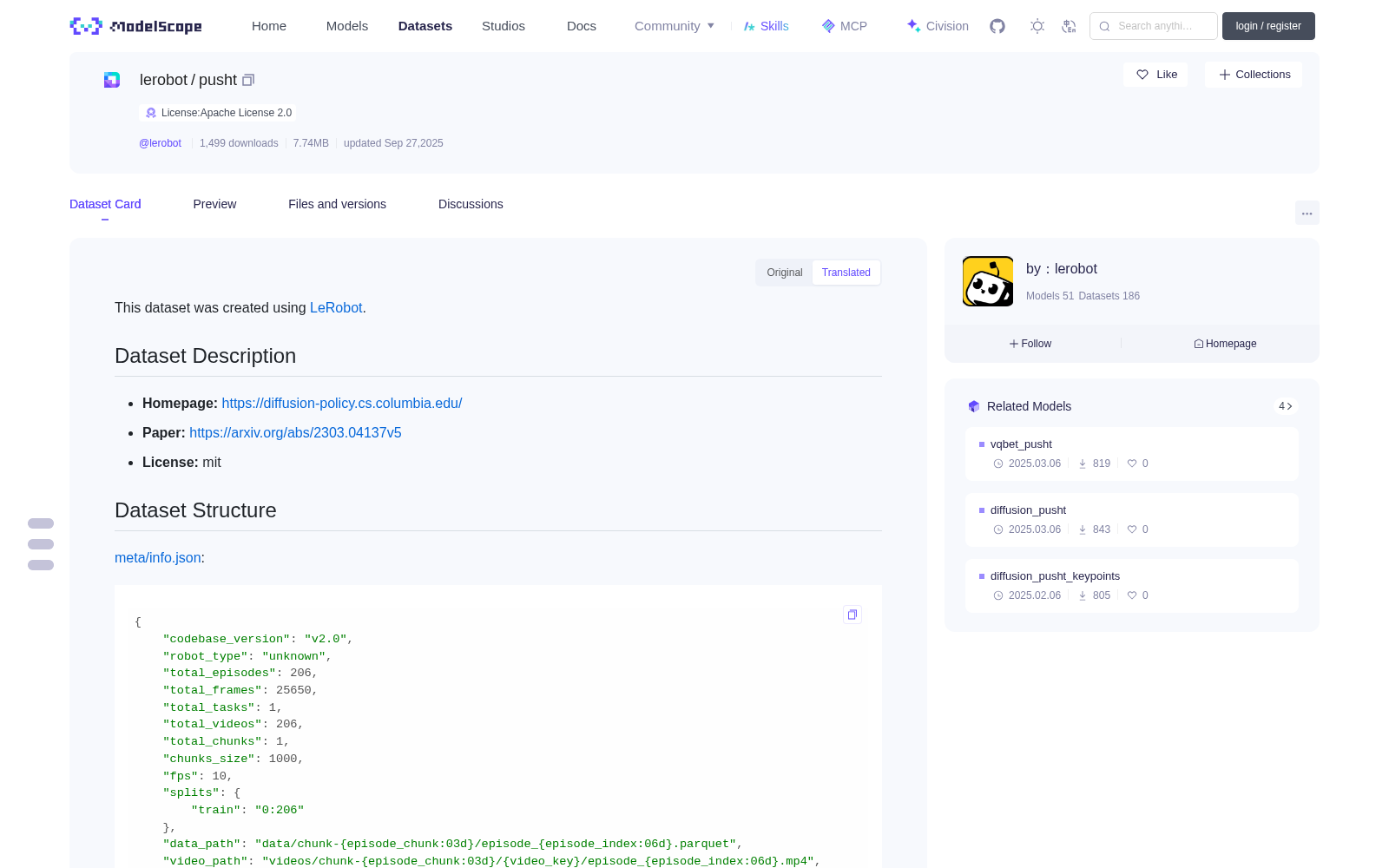Expand the Community dropdown menu
1389x868 pixels.
point(675,26)
